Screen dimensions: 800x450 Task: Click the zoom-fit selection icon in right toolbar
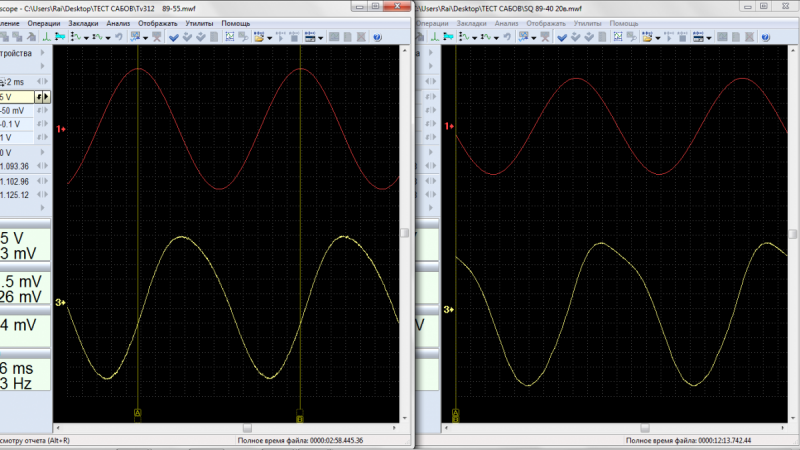point(618,37)
